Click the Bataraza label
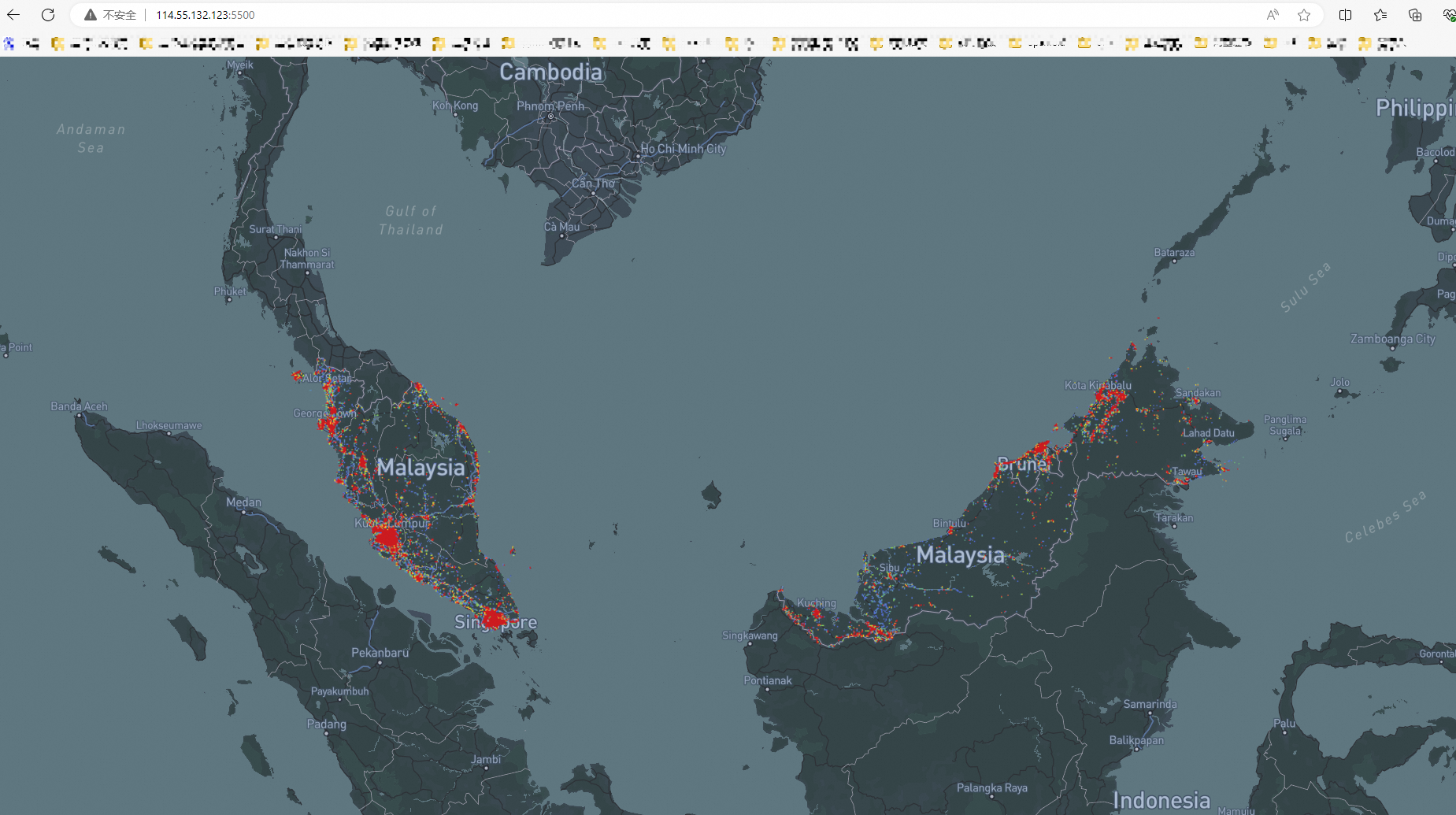 pos(1174,253)
